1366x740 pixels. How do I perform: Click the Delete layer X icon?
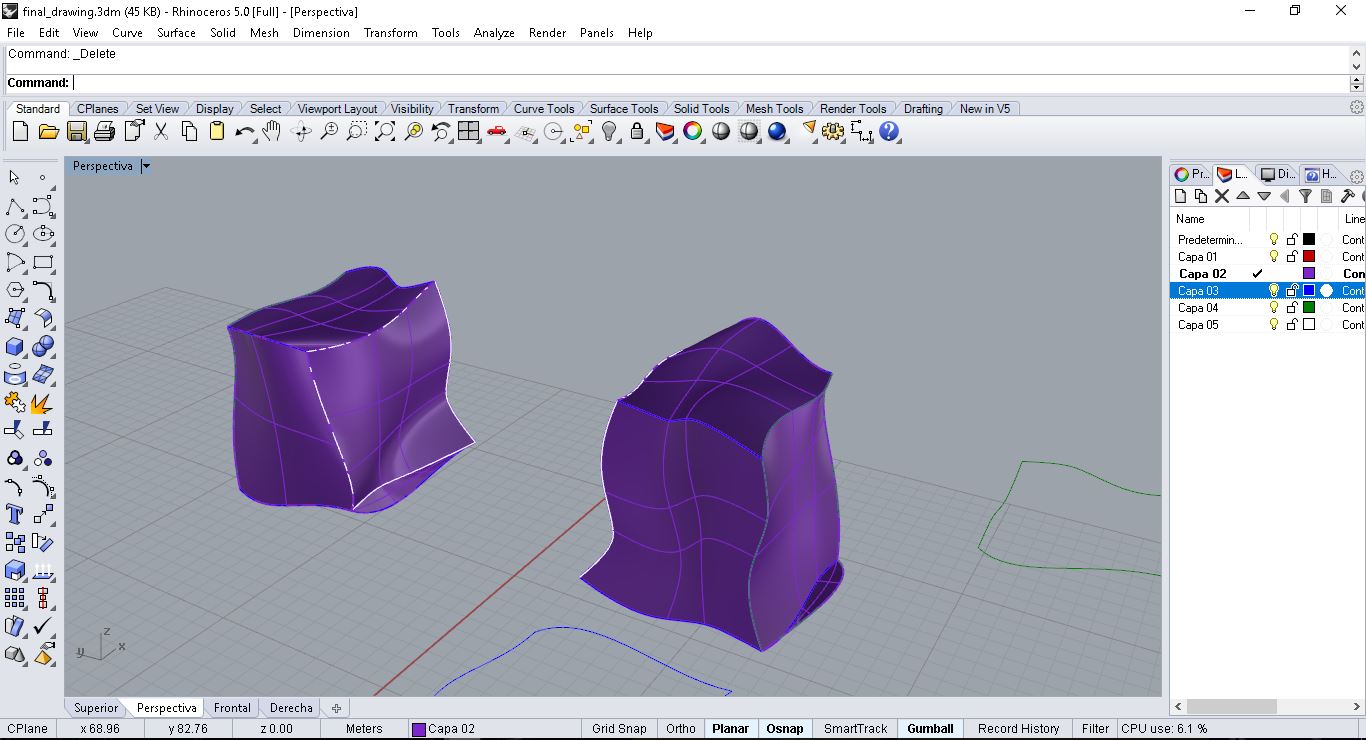coord(1222,197)
